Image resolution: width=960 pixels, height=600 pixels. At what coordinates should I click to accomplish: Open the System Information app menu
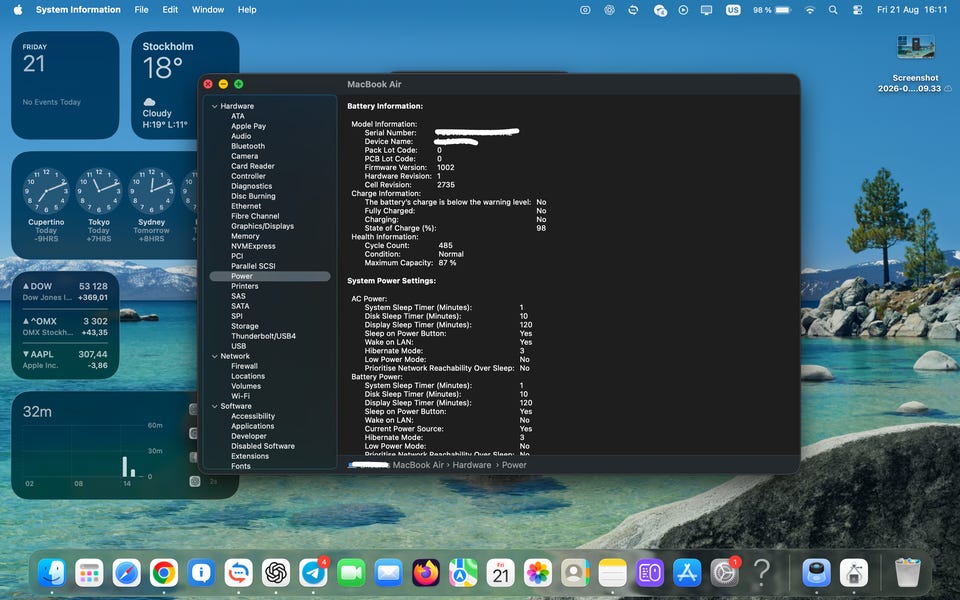(x=78, y=10)
